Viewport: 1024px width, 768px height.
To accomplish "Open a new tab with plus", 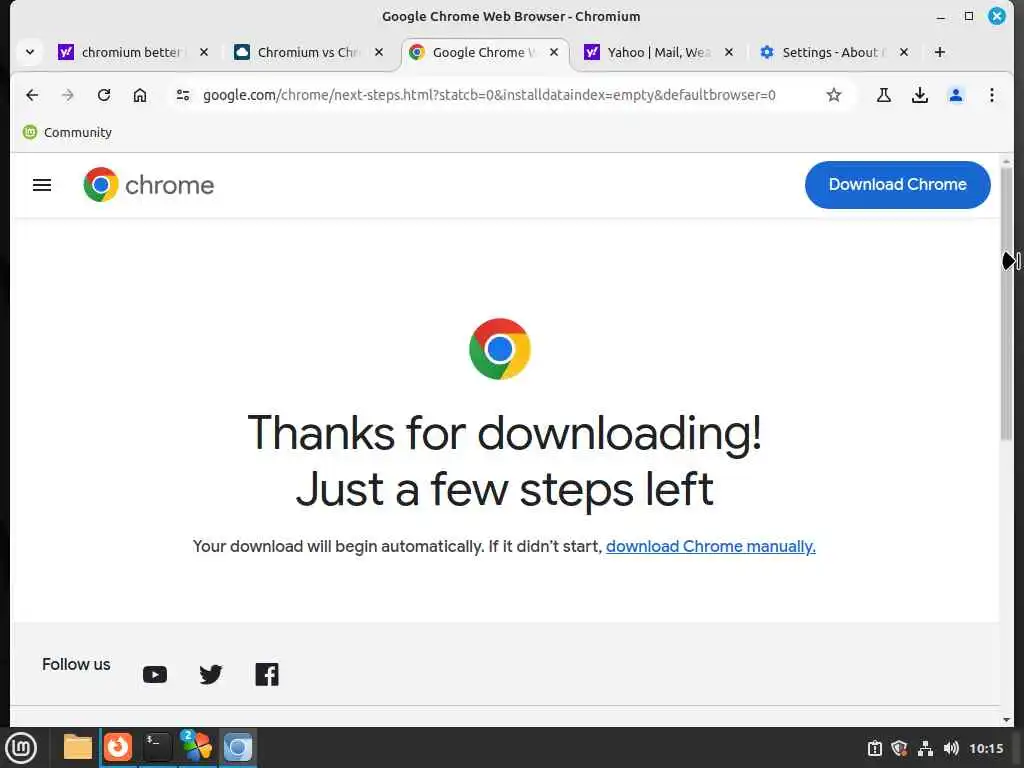I will pyautogui.click(x=940, y=52).
